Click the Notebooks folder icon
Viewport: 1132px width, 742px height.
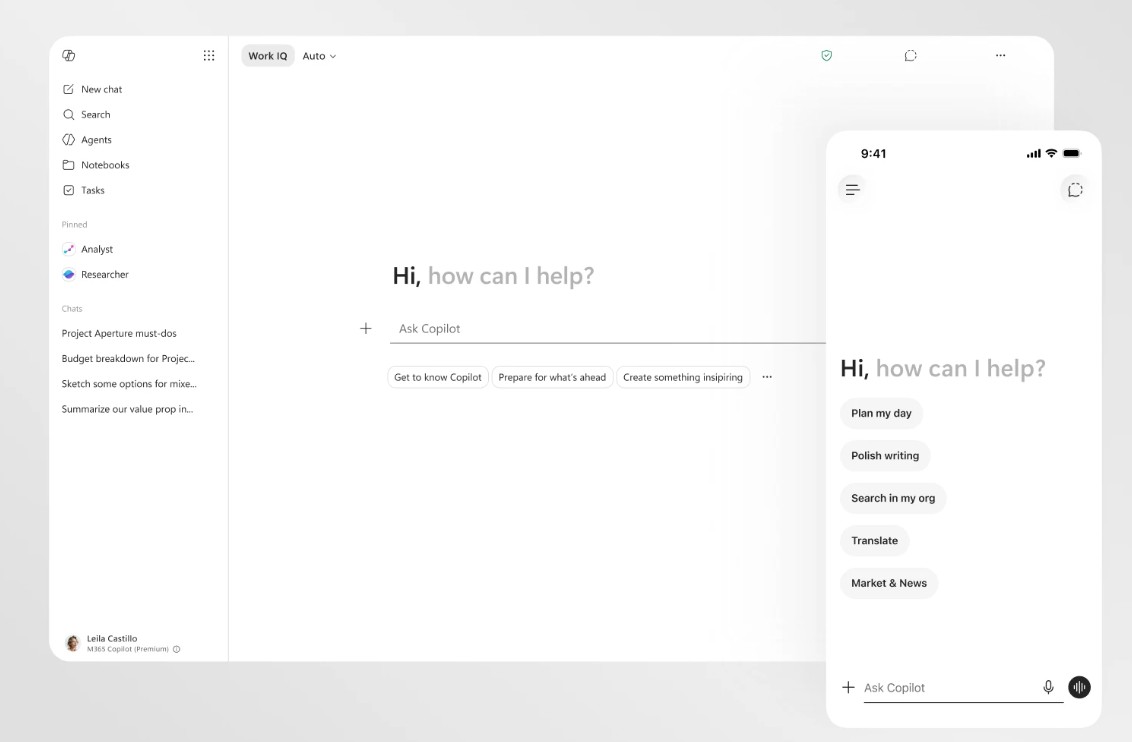click(69, 165)
